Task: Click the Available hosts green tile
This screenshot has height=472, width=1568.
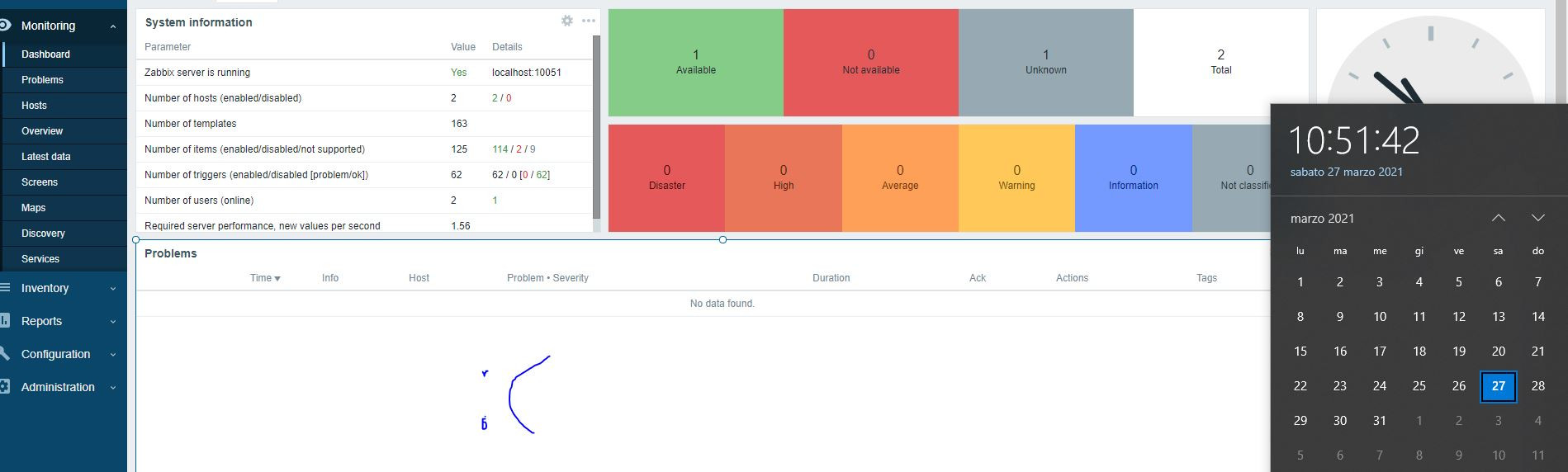Action: 696,63
